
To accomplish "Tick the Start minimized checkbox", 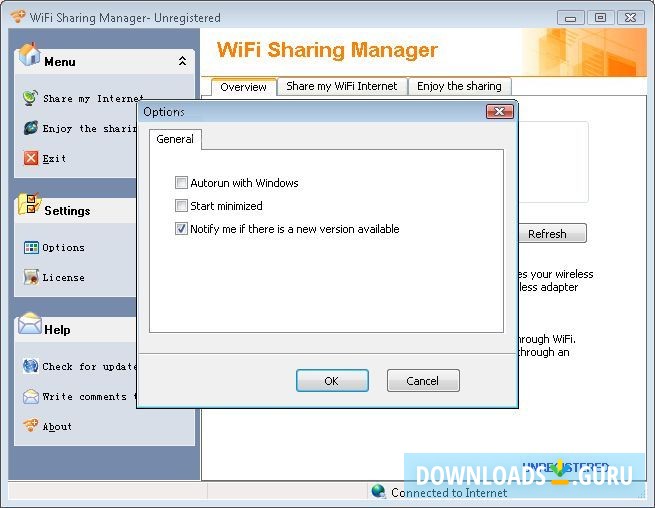I will tap(181, 206).
